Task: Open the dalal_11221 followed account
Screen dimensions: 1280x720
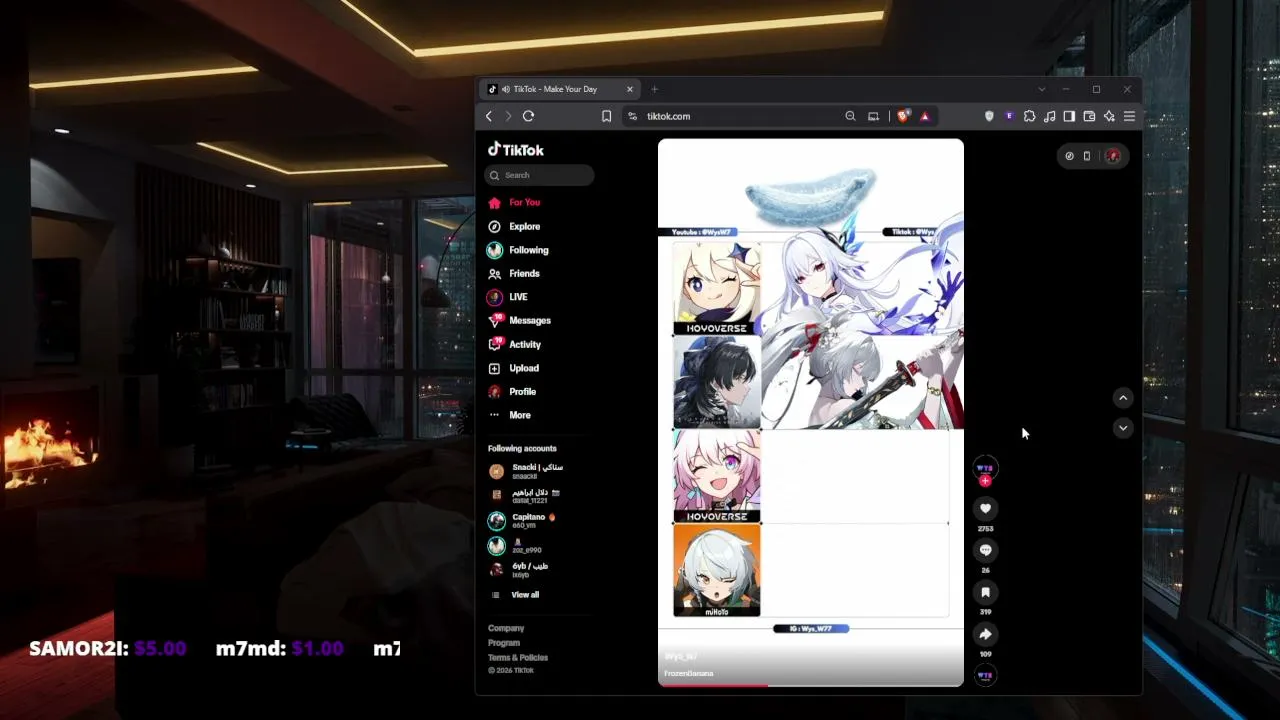Action: coord(525,496)
